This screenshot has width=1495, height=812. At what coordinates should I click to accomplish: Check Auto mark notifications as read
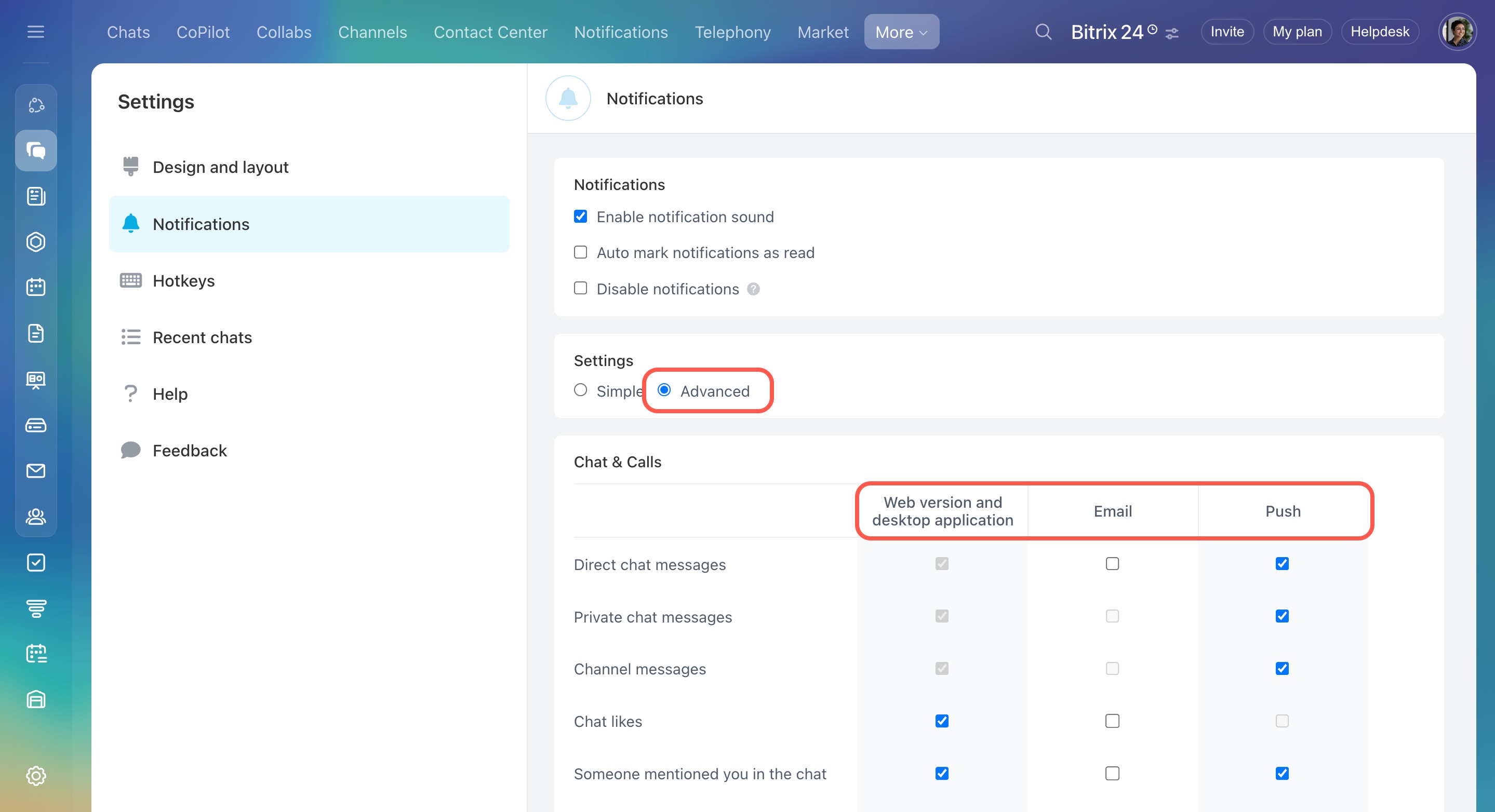click(x=580, y=252)
